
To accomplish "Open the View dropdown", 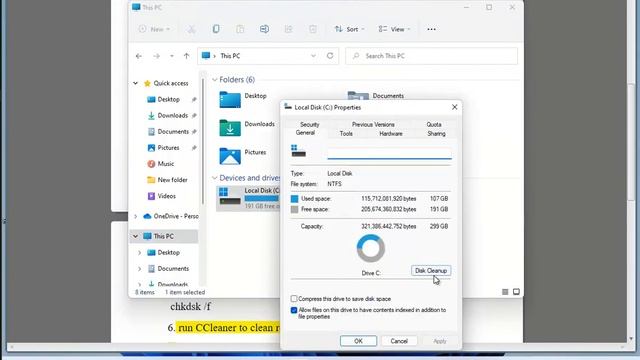I will pyautogui.click(x=394, y=29).
